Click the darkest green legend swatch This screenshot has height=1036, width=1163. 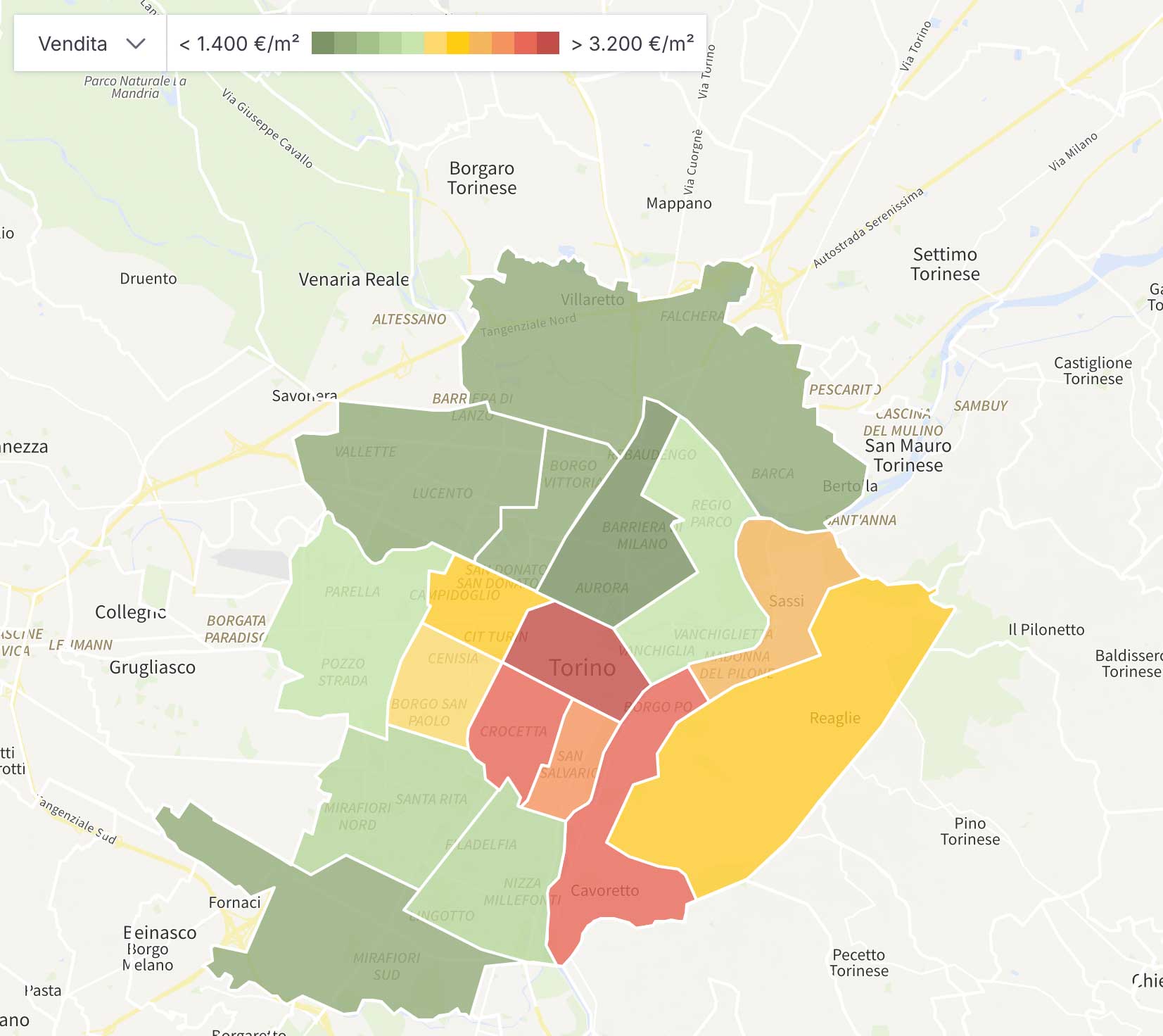coord(323,43)
